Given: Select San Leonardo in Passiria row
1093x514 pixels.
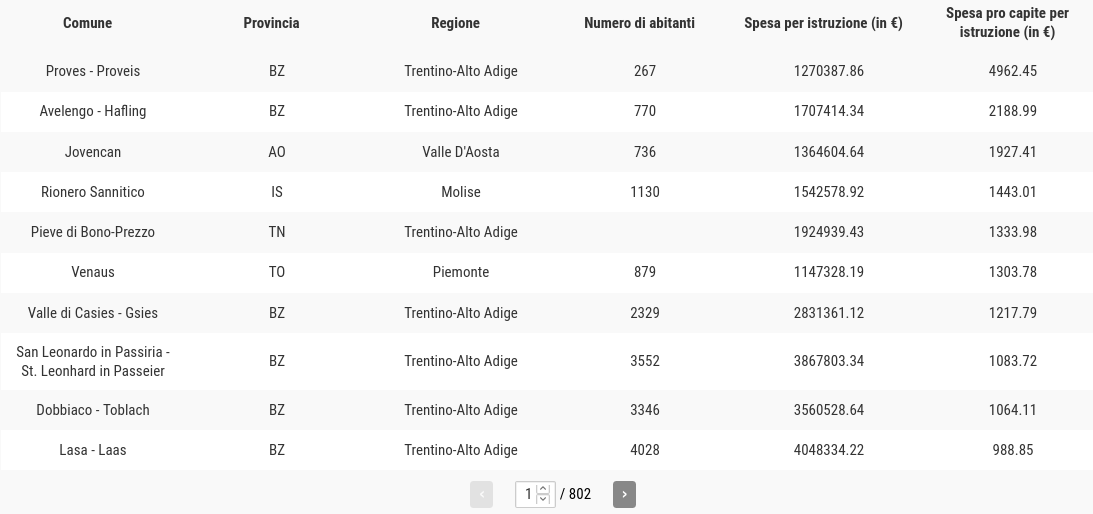Looking at the screenshot, I should click(546, 361).
